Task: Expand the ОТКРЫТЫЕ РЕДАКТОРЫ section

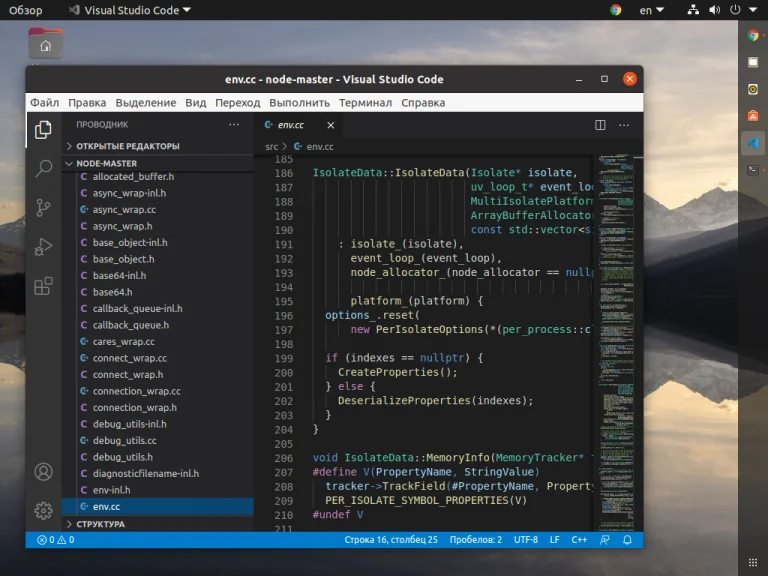Action: coord(127,146)
